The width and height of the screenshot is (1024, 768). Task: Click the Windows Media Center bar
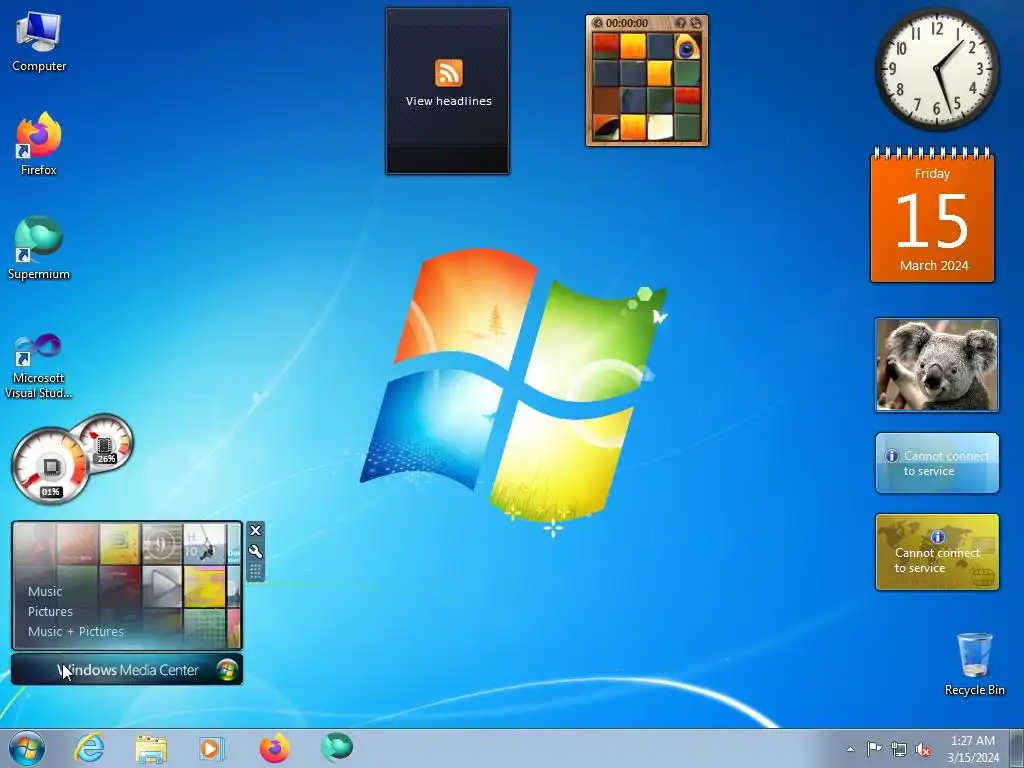pos(127,669)
